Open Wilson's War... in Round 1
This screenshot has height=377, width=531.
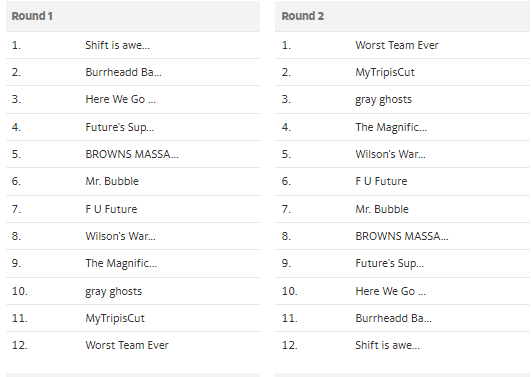pyautogui.click(x=121, y=236)
